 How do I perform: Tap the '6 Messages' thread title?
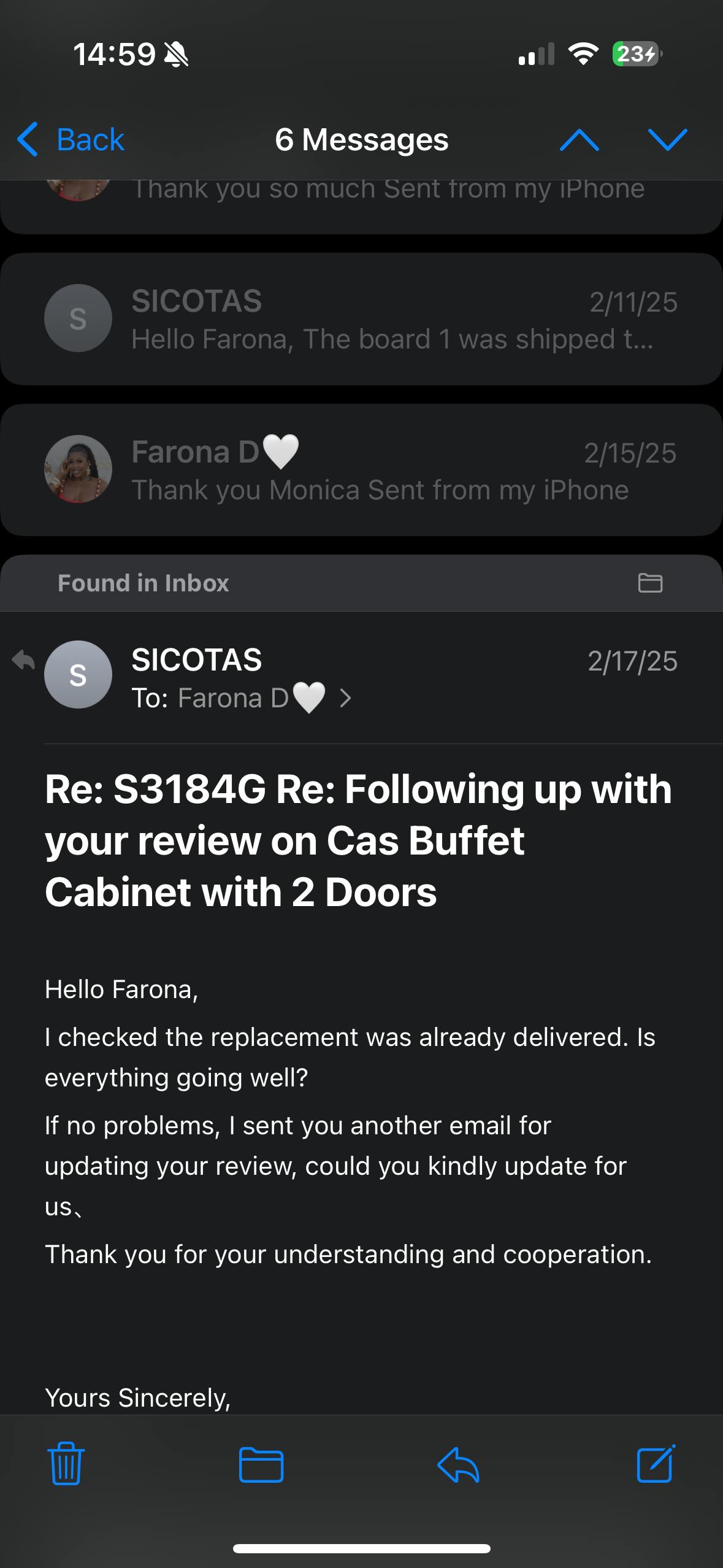tap(361, 140)
